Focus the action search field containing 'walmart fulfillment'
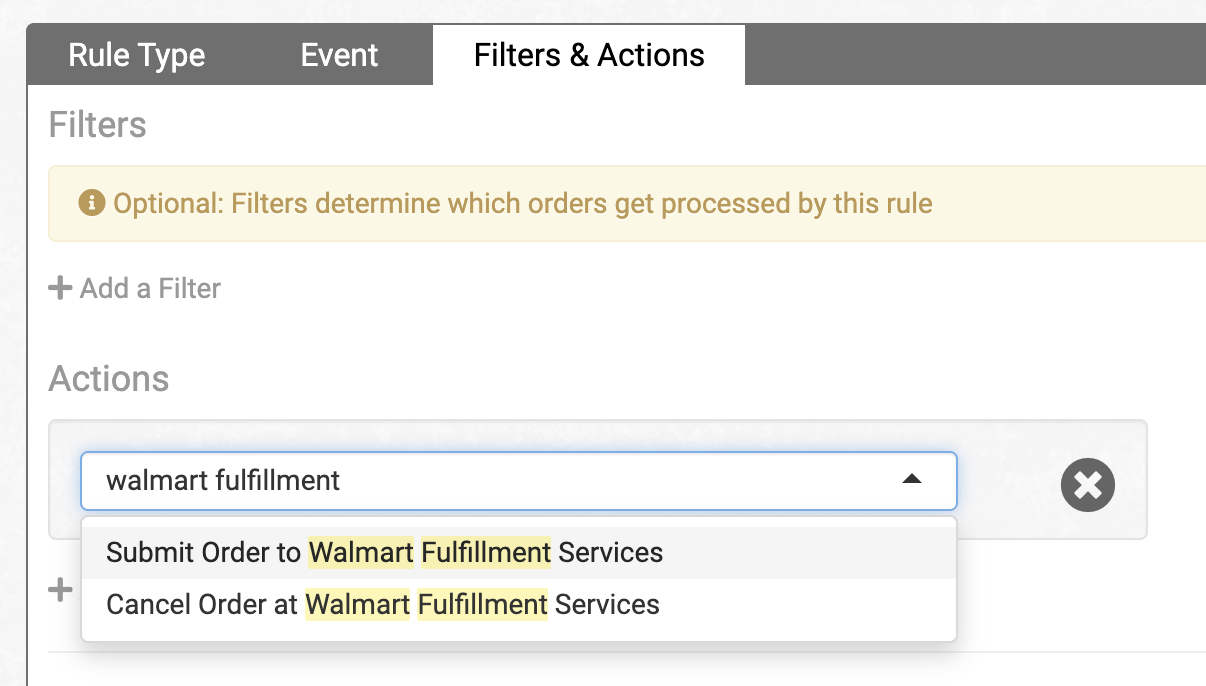This screenshot has height=686, width=1206. tap(480, 480)
